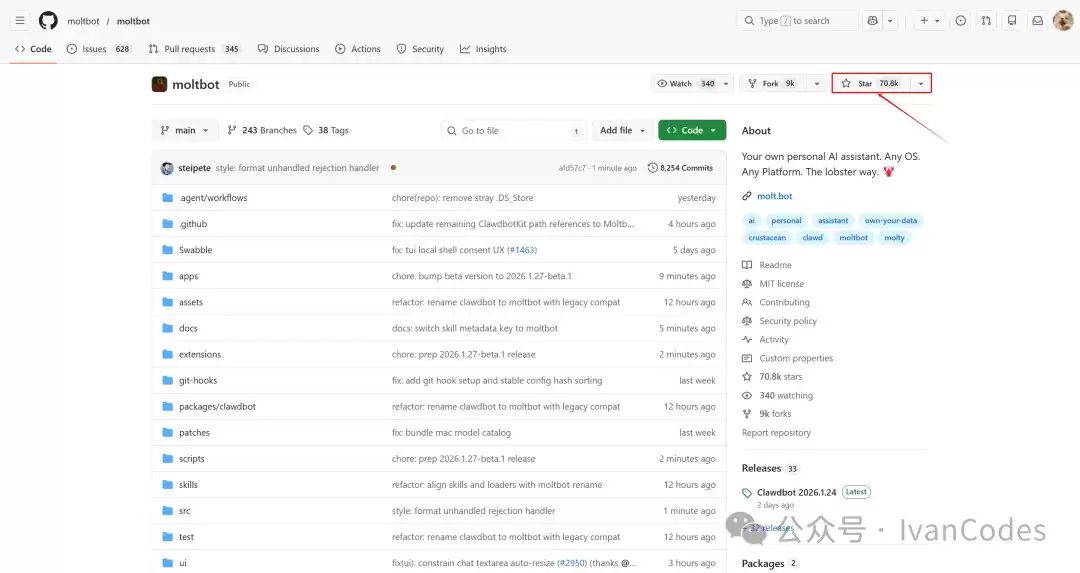Click the tag icon beside Clawdbot 2026.1.24
This screenshot has height=573, width=1080.
pyautogui.click(x=747, y=493)
